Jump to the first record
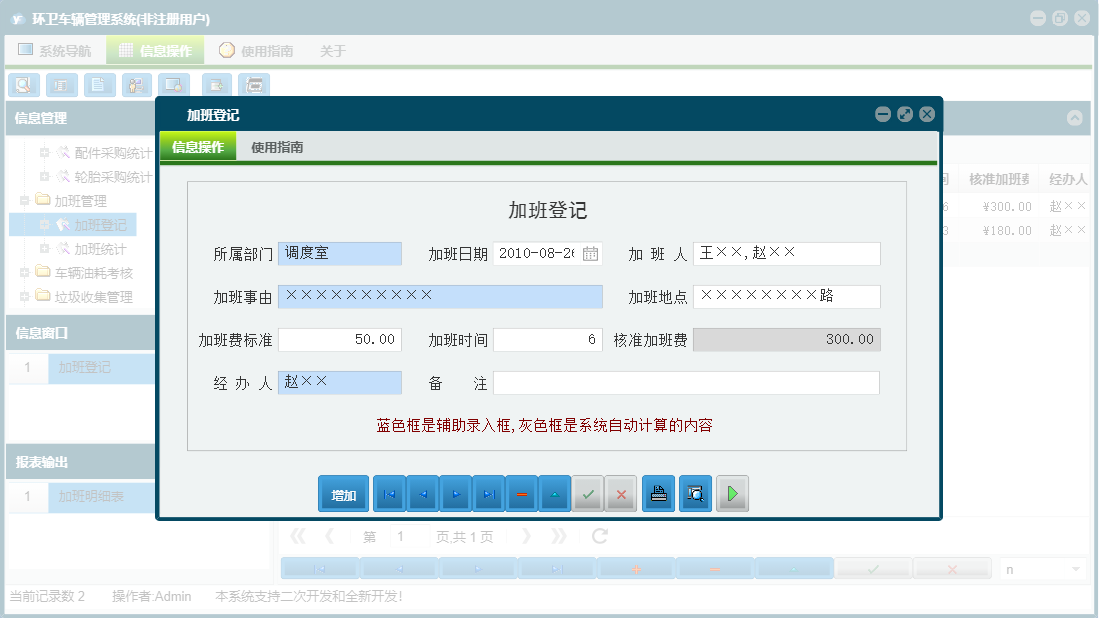 (387, 493)
